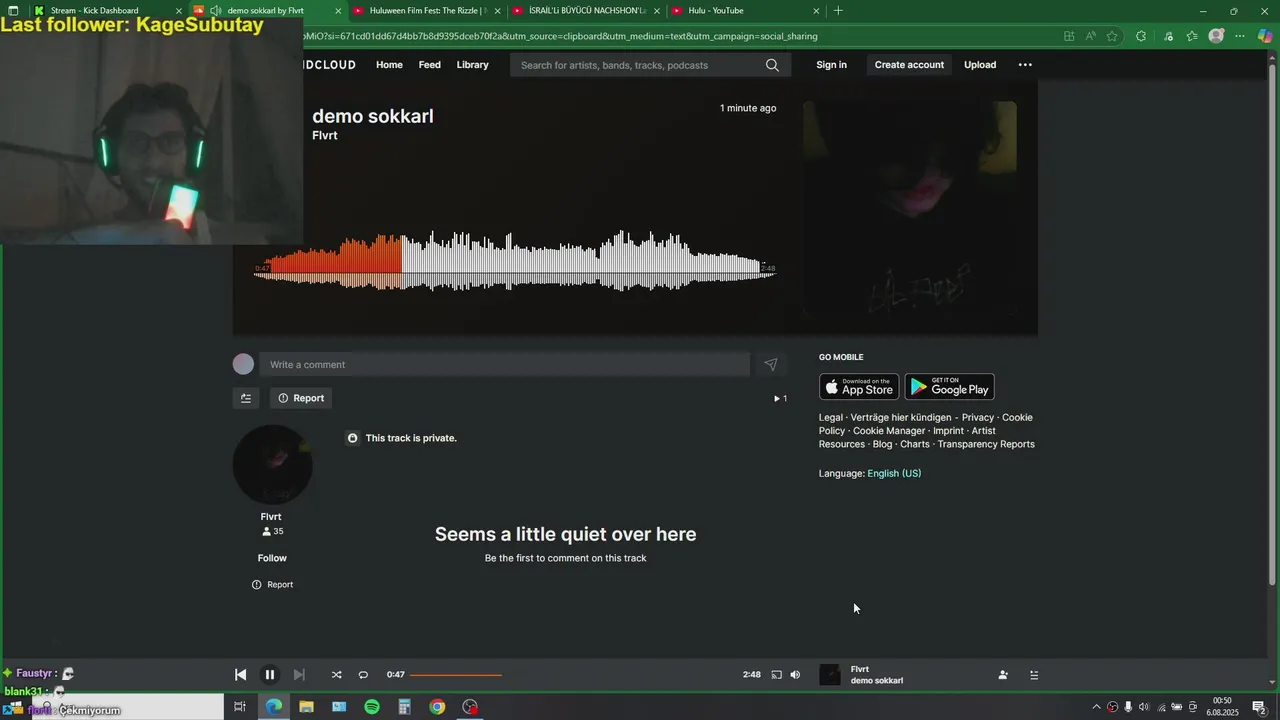The image size is (1280, 720).
Task: Open the Transparency Reports footer link
Action: pos(986,444)
